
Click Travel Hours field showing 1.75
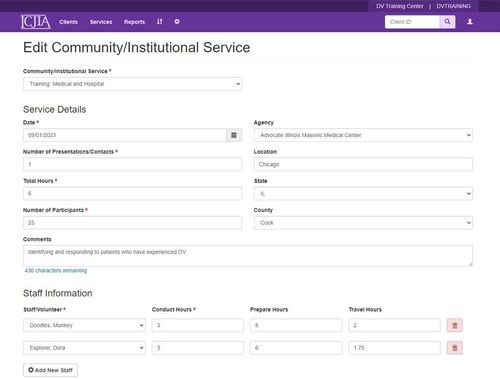point(395,348)
